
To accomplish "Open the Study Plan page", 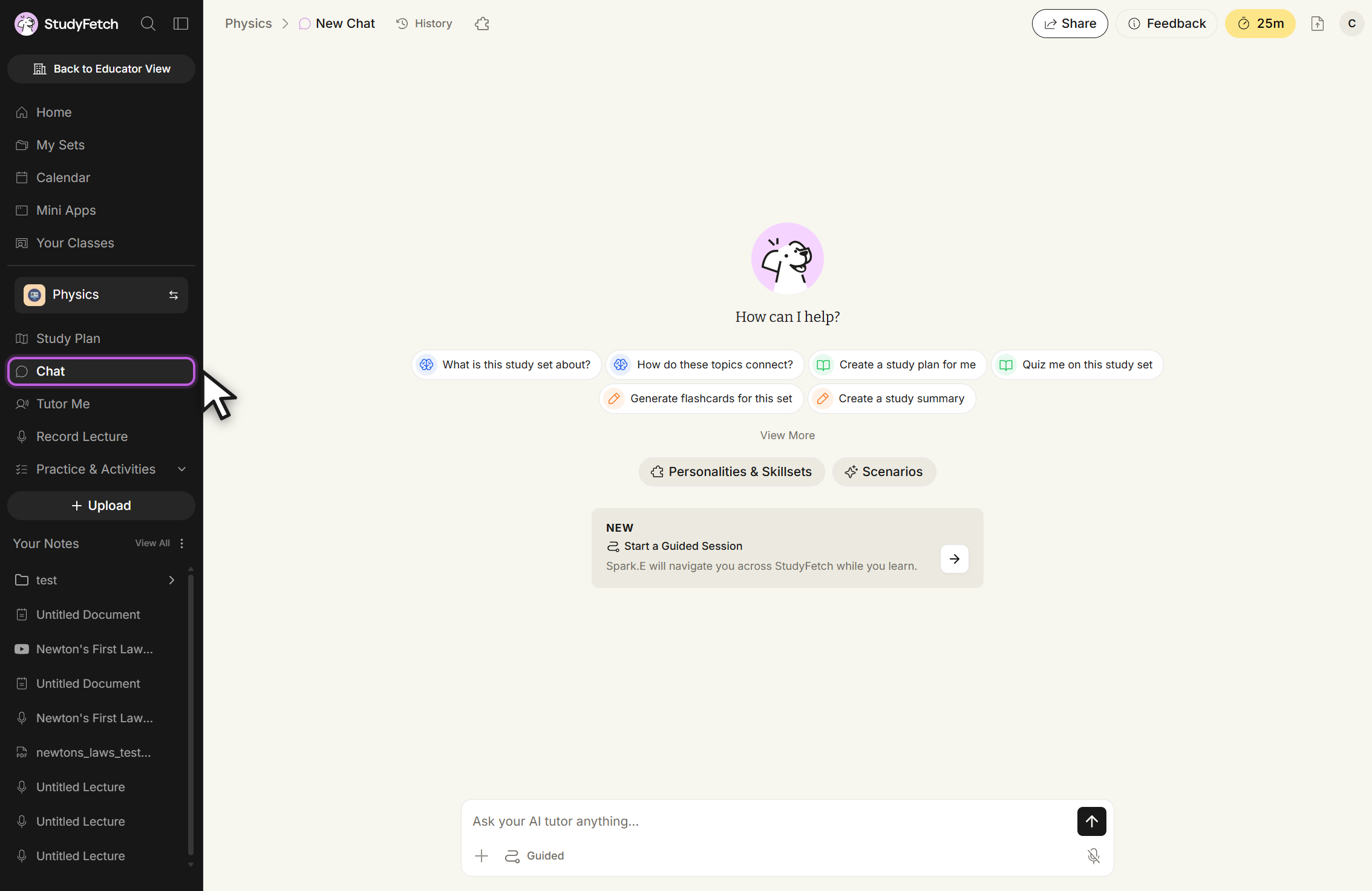I will coord(101,339).
